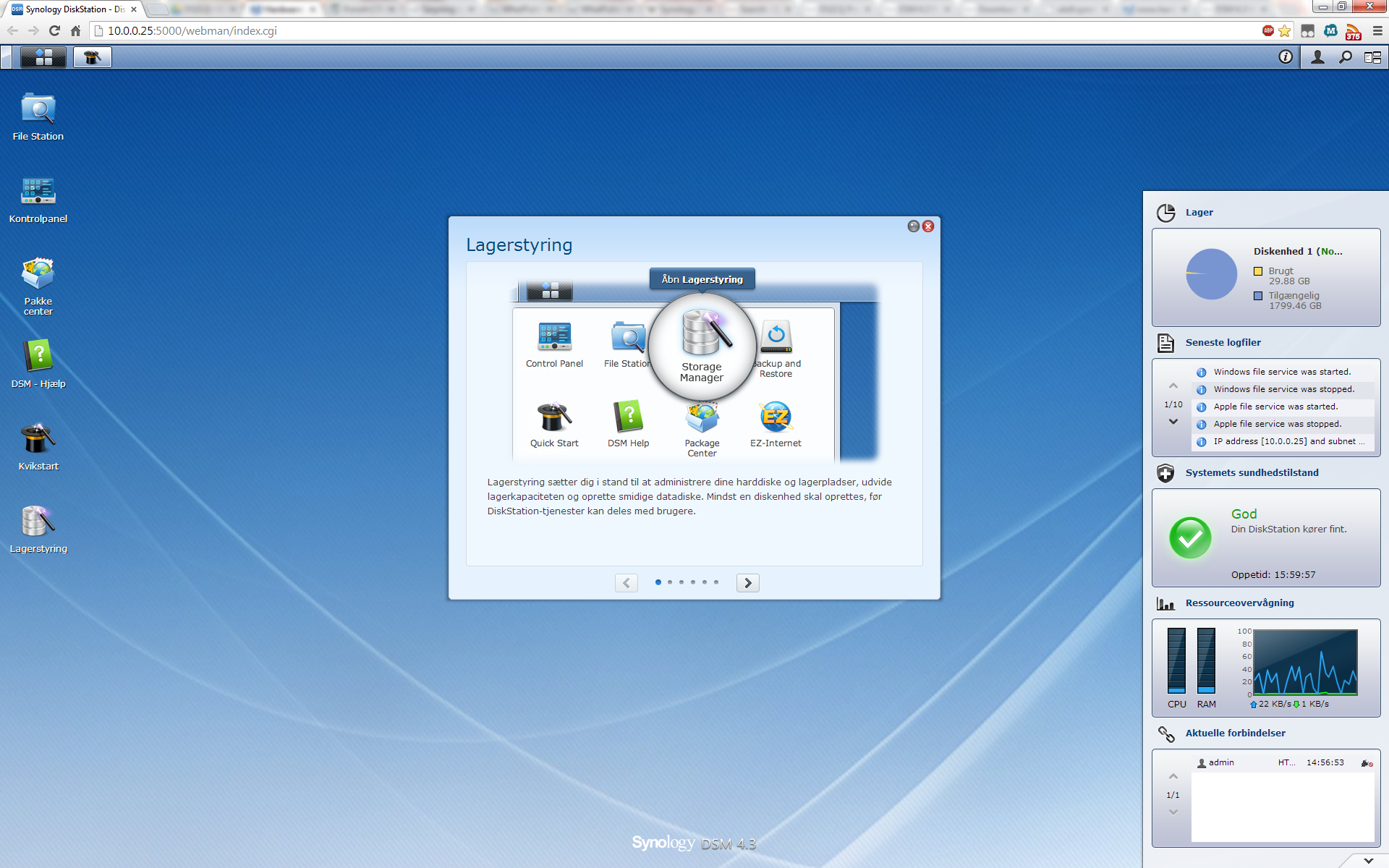Go to next Quick Start page
This screenshot has height=868, width=1389.
tap(748, 583)
